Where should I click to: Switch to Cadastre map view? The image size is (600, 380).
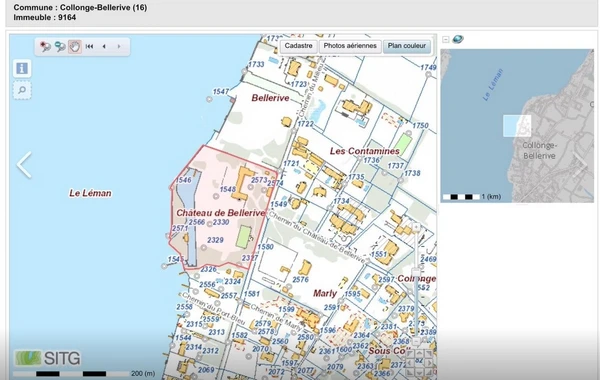298,46
